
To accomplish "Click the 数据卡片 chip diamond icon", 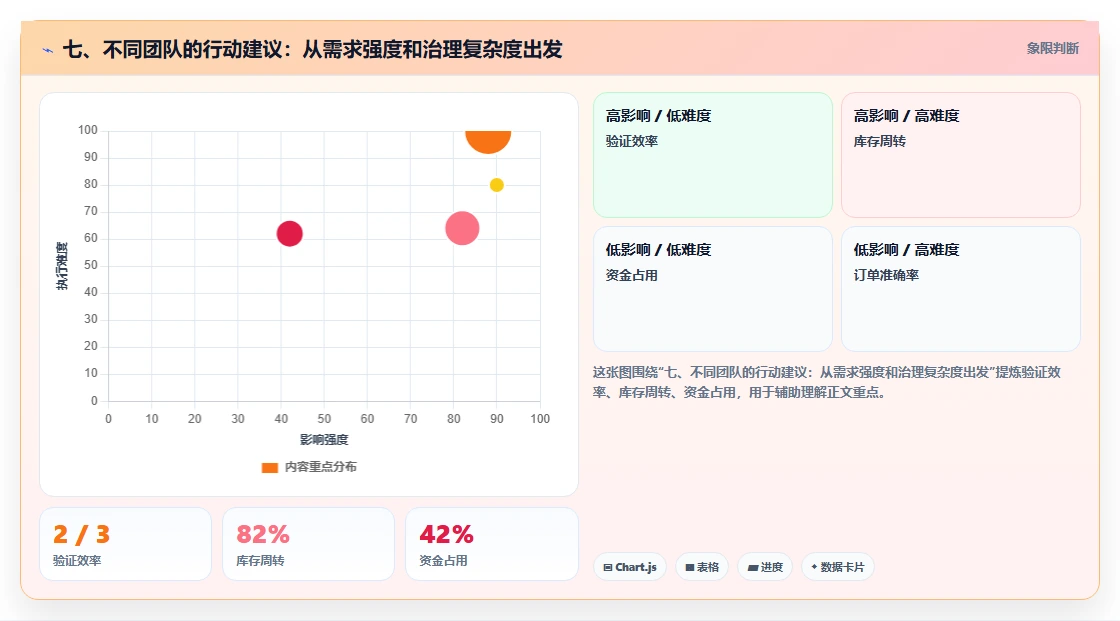I will tap(814, 567).
